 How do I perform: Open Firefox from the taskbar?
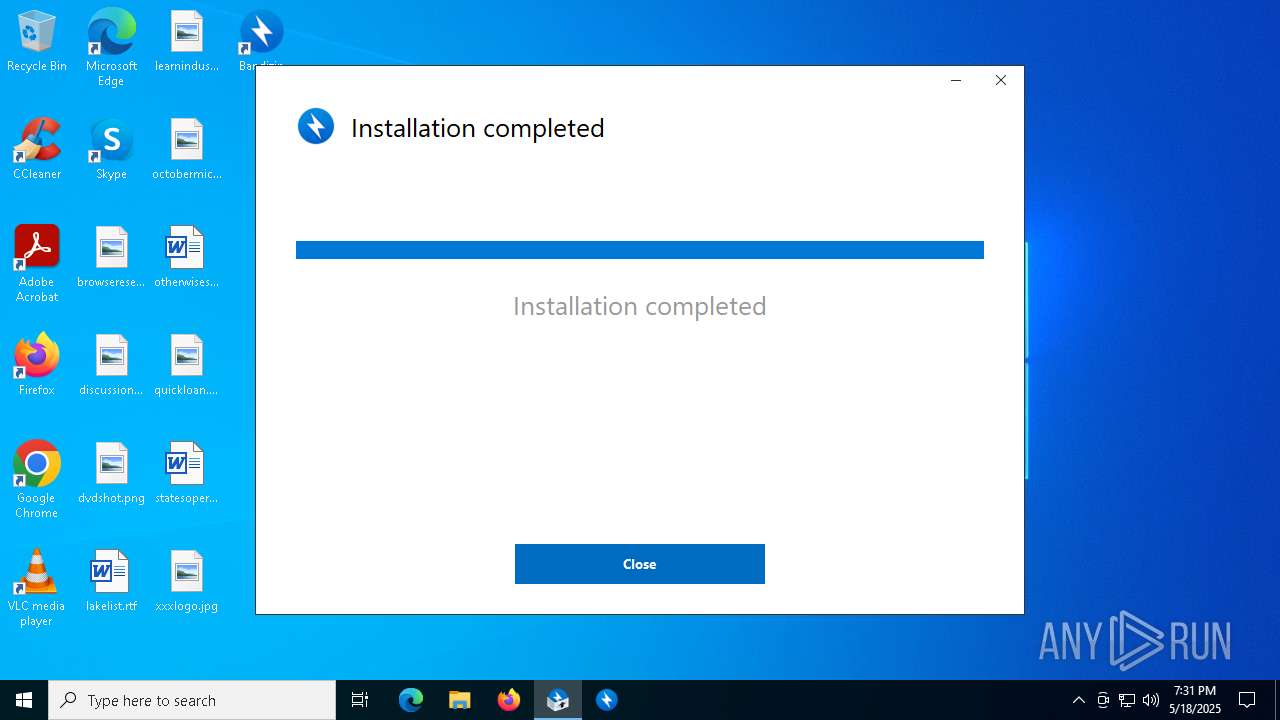509,700
